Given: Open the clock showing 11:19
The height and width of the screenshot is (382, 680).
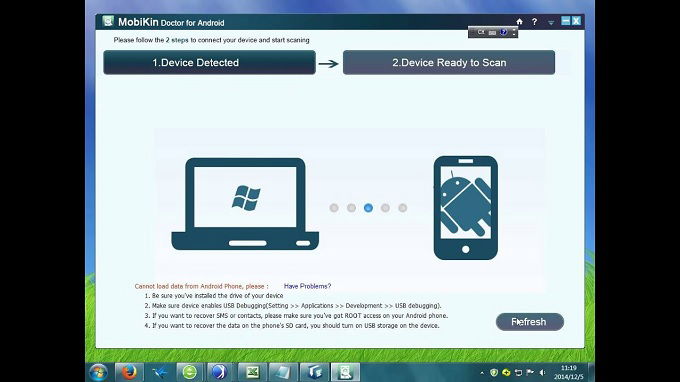Looking at the screenshot, I should click(x=569, y=372).
